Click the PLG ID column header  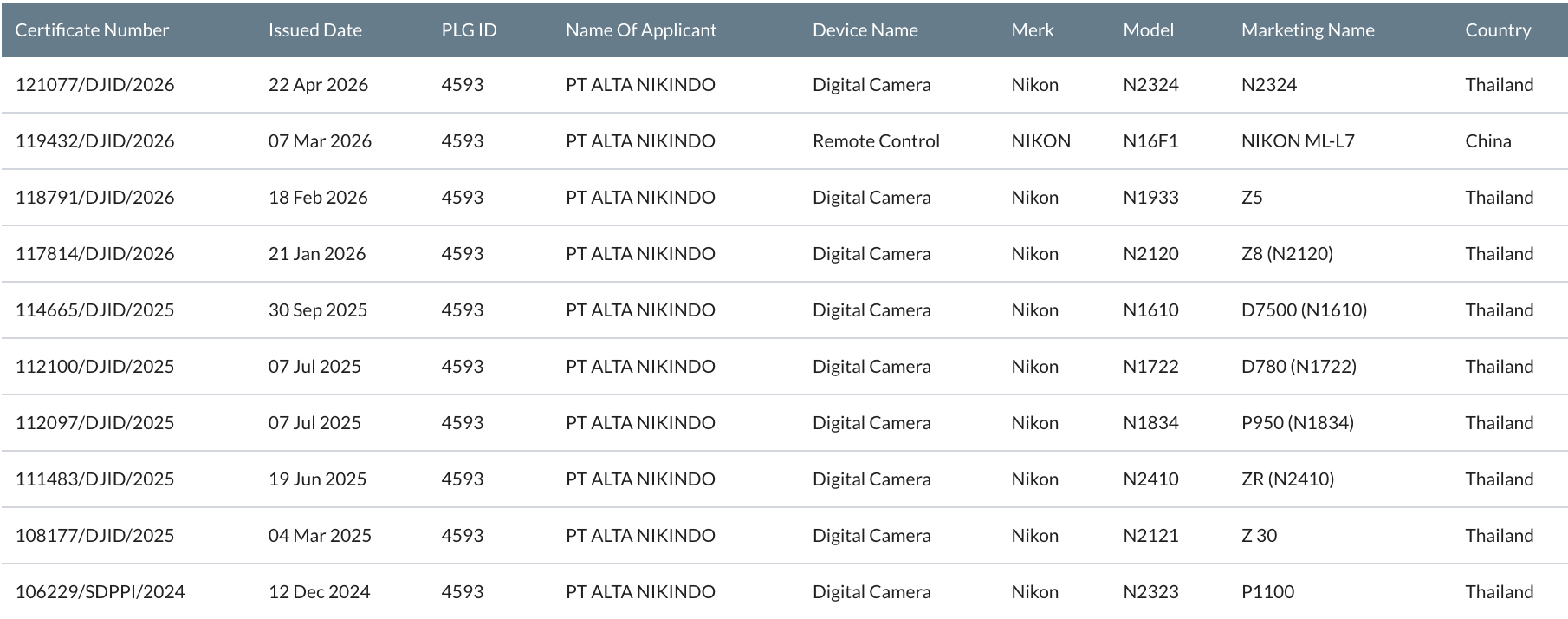[469, 30]
